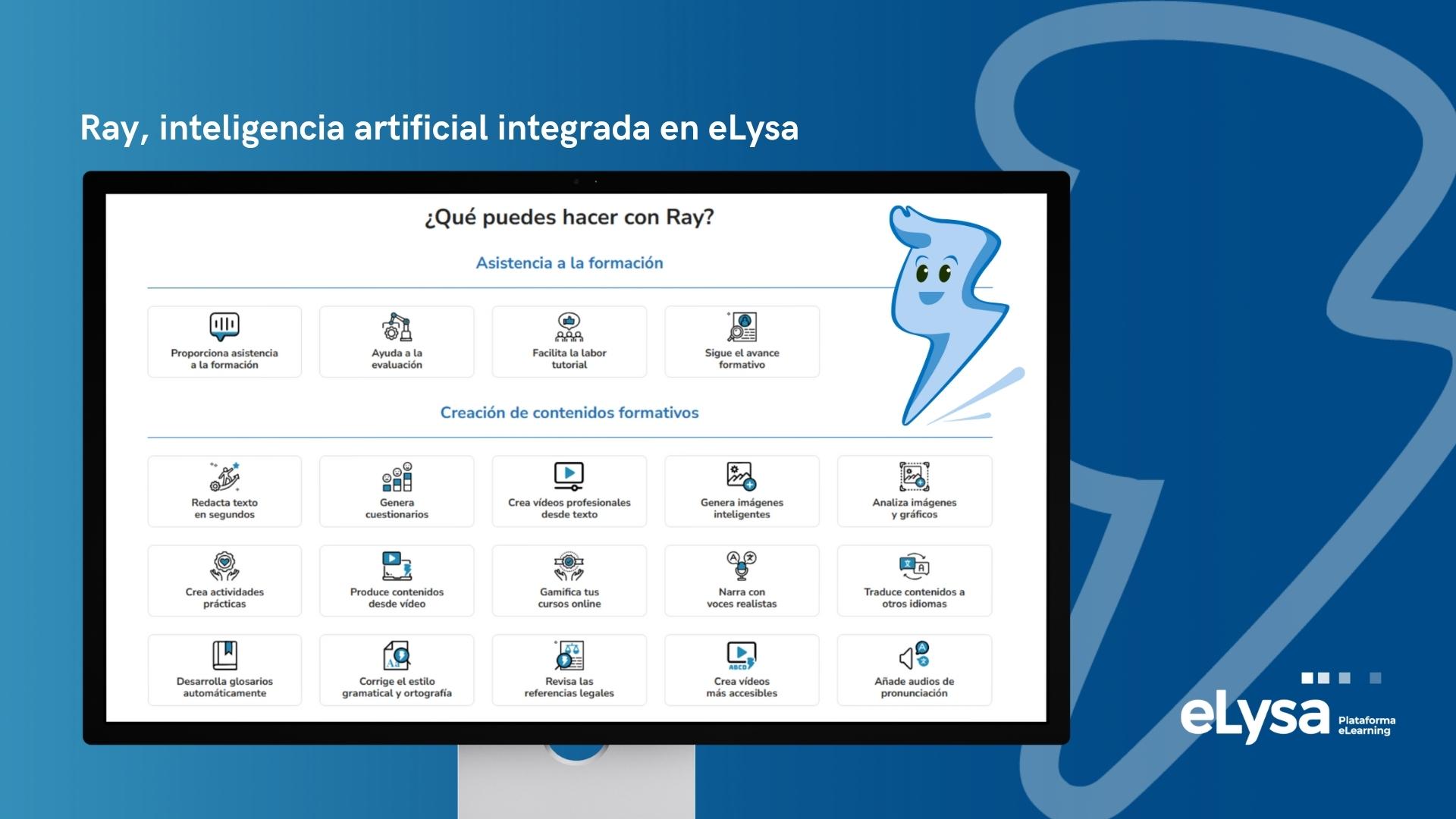Open the 'Crea actividades prácticas' hands icon
Image resolution: width=1456 pixels, height=819 pixels.
tap(224, 566)
